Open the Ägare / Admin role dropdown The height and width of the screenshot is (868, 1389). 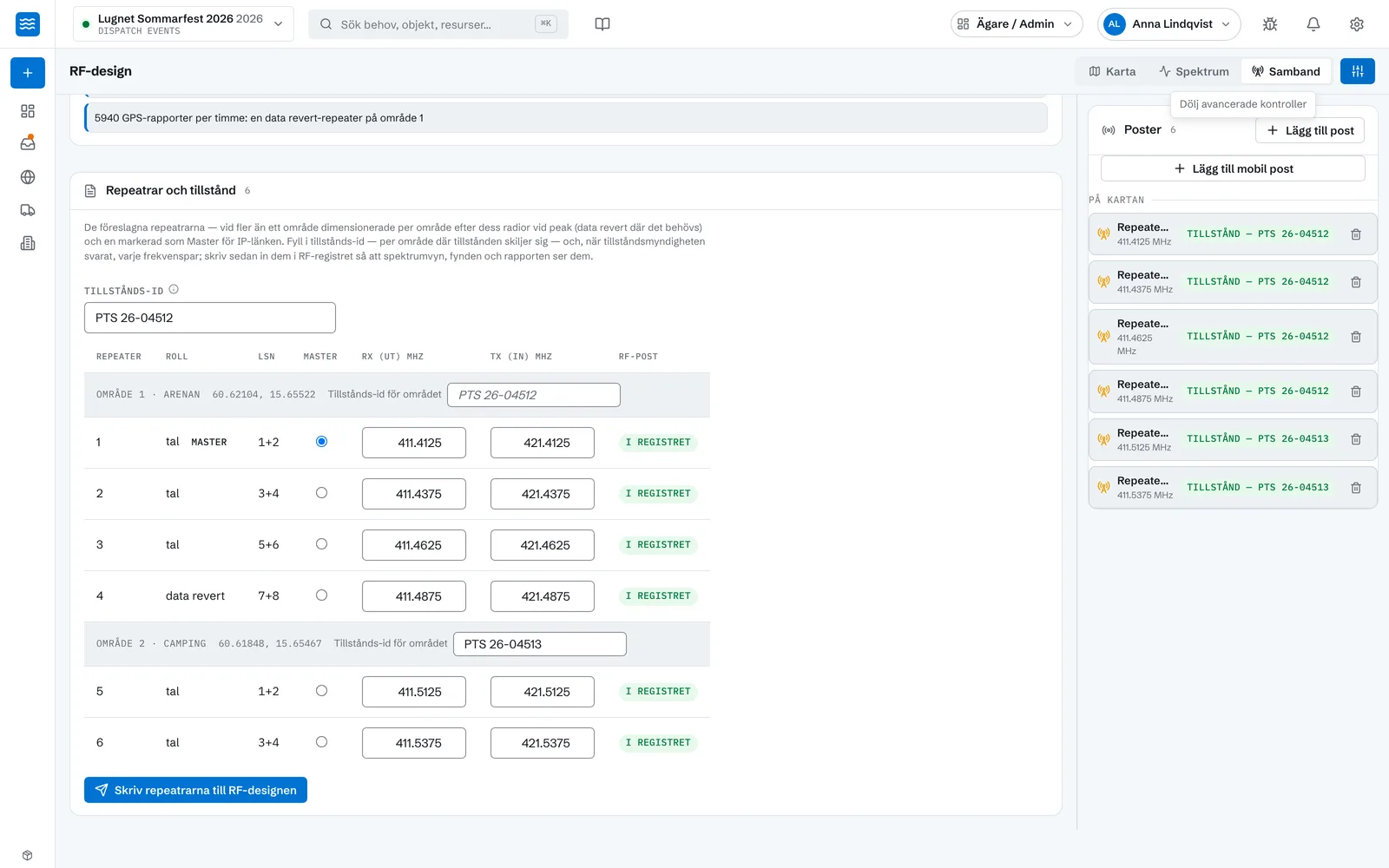click(1017, 24)
